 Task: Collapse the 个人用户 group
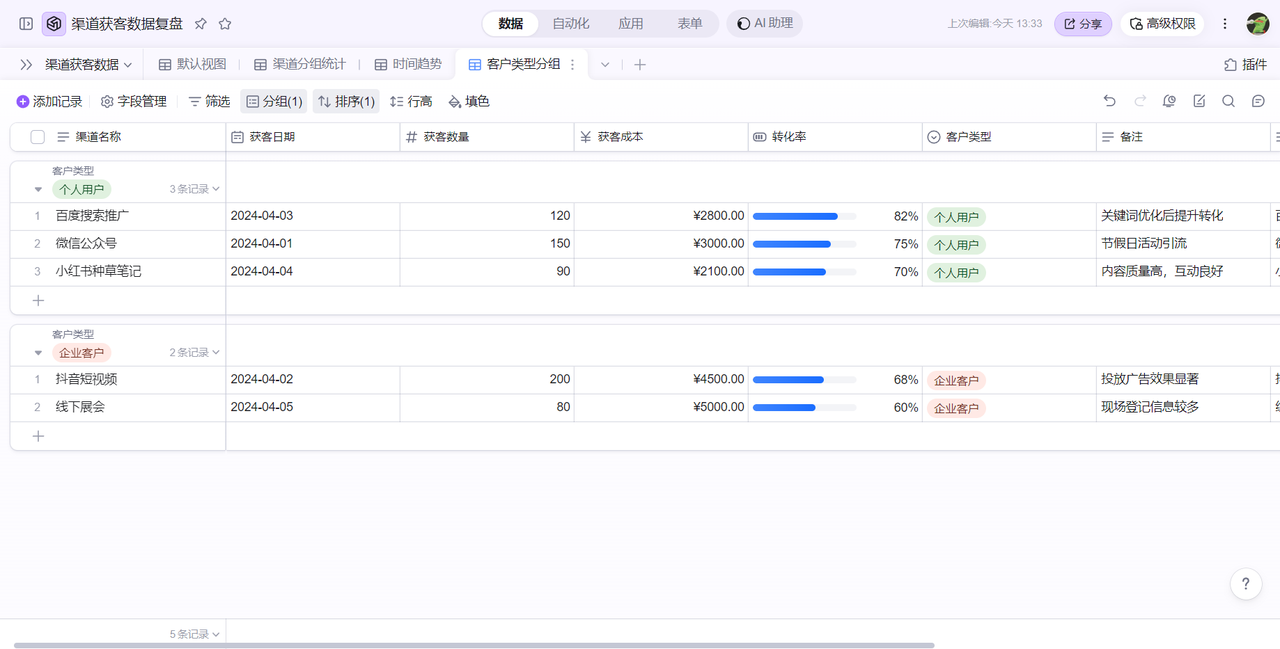[38, 189]
